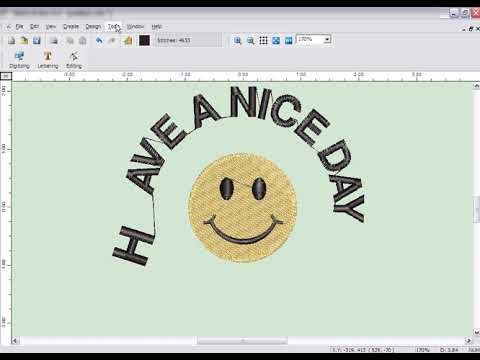Image resolution: width=480 pixels, height=360 pixels.
Task: Open the Window menu
Action: (135, 26)
